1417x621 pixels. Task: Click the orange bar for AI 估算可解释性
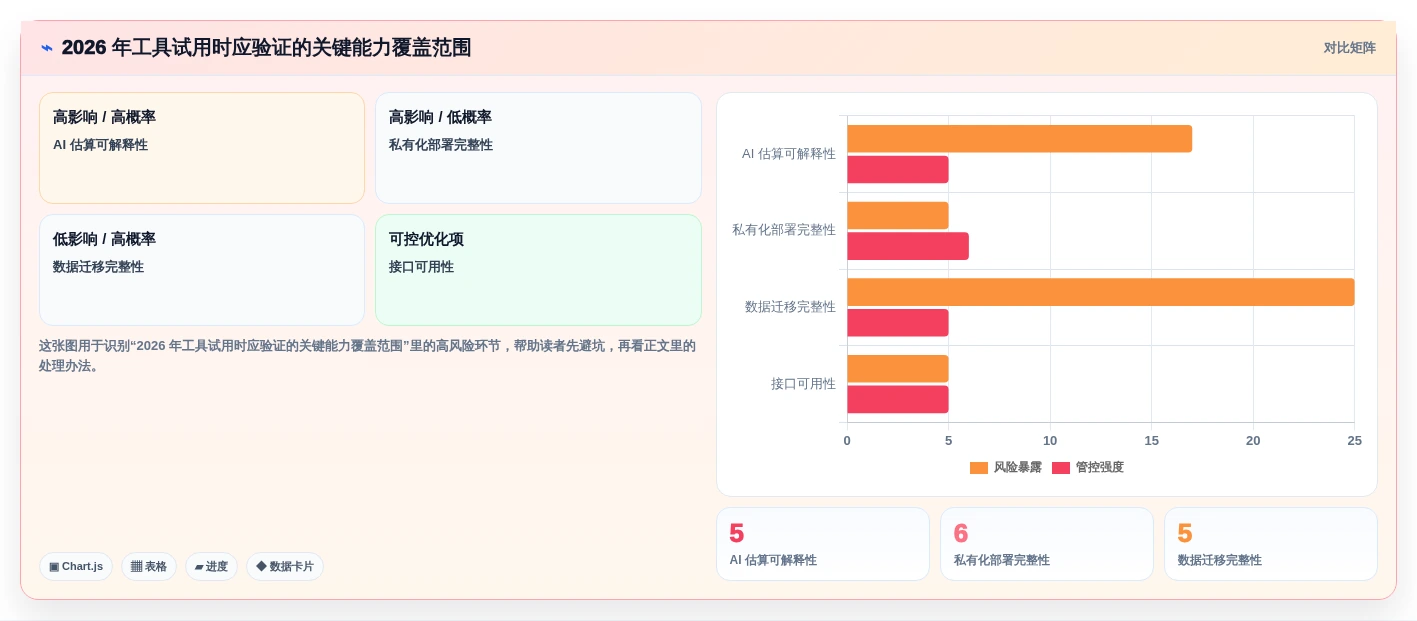tap(1019, 139)
